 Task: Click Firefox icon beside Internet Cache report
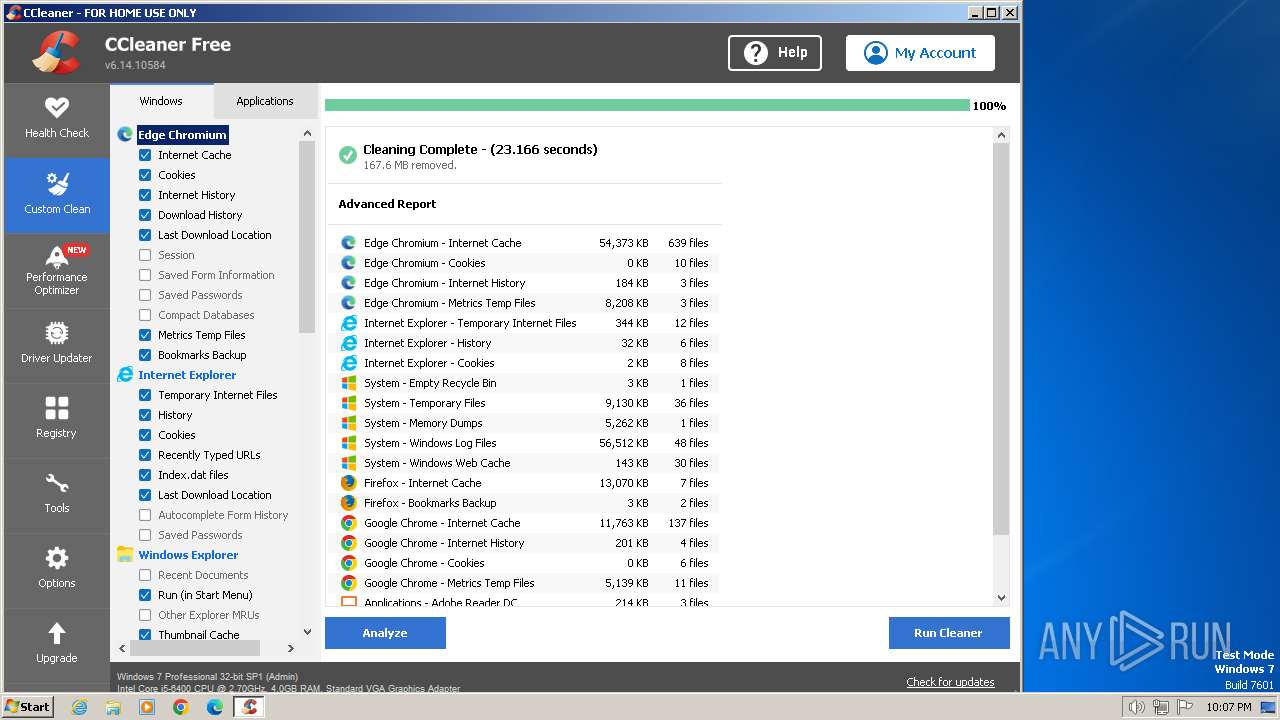[x=349, y=483]
